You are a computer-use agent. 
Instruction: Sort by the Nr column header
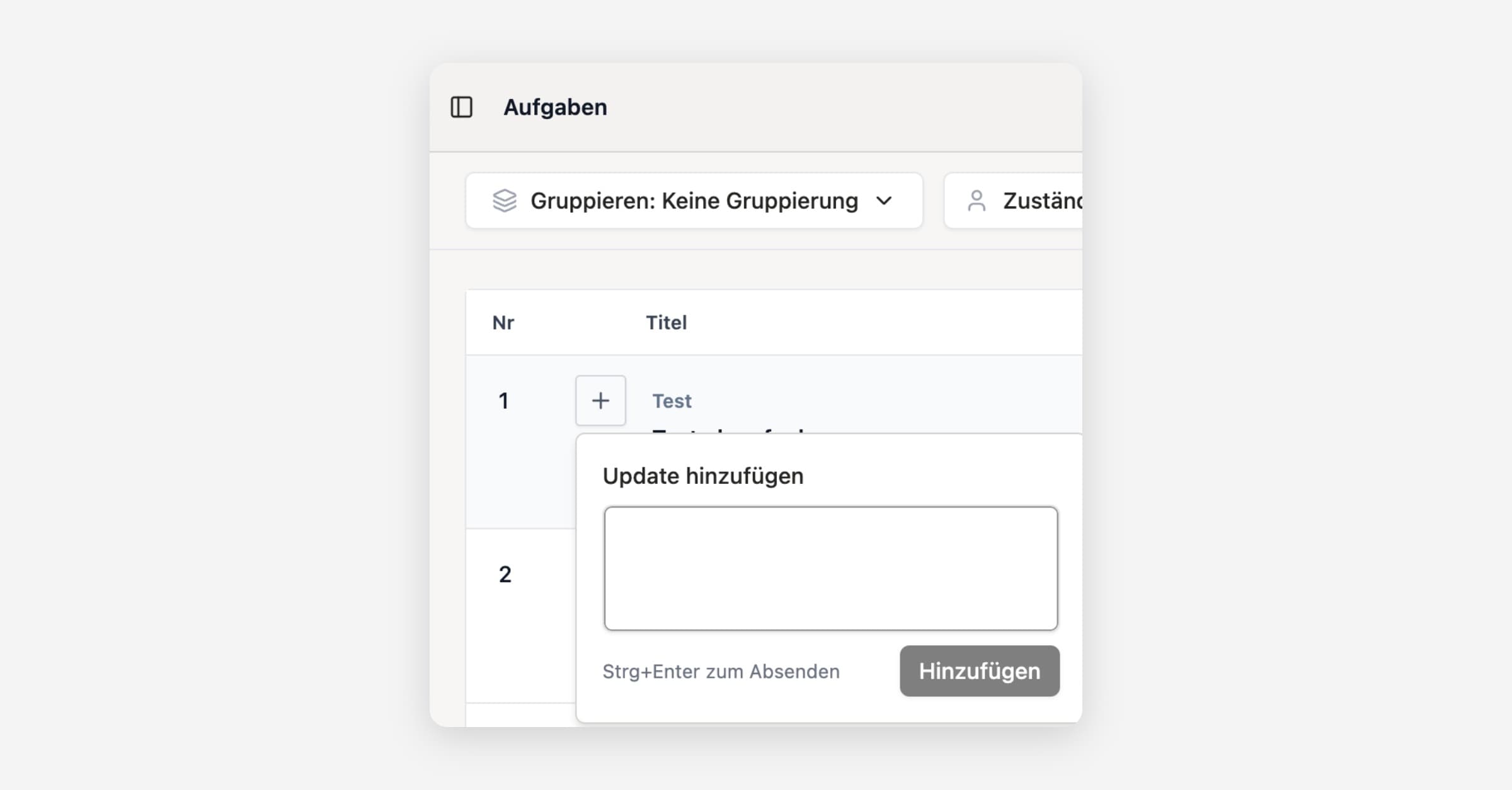[503, 323]
